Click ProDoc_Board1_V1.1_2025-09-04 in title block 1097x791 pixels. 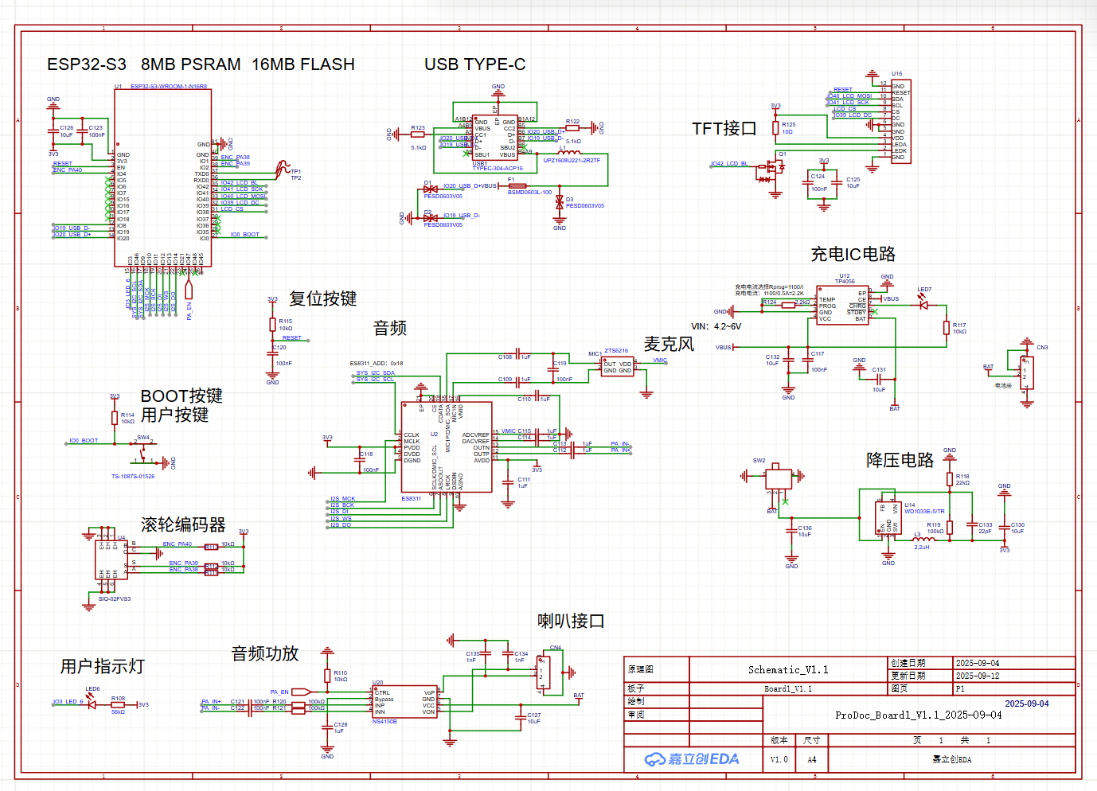coord(919,715)
